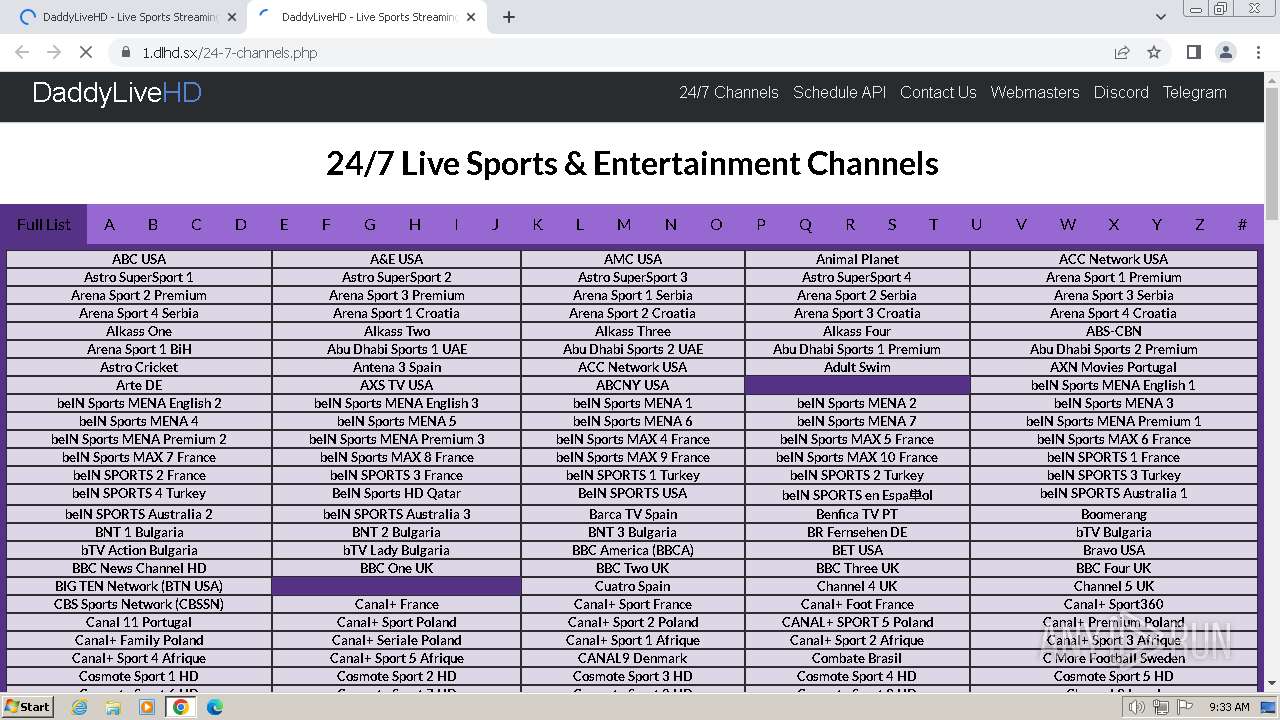Bookmark this page with star icon
This screenshot has height=720, width=1280.
pyautogui.click(x=1154, y=52)
